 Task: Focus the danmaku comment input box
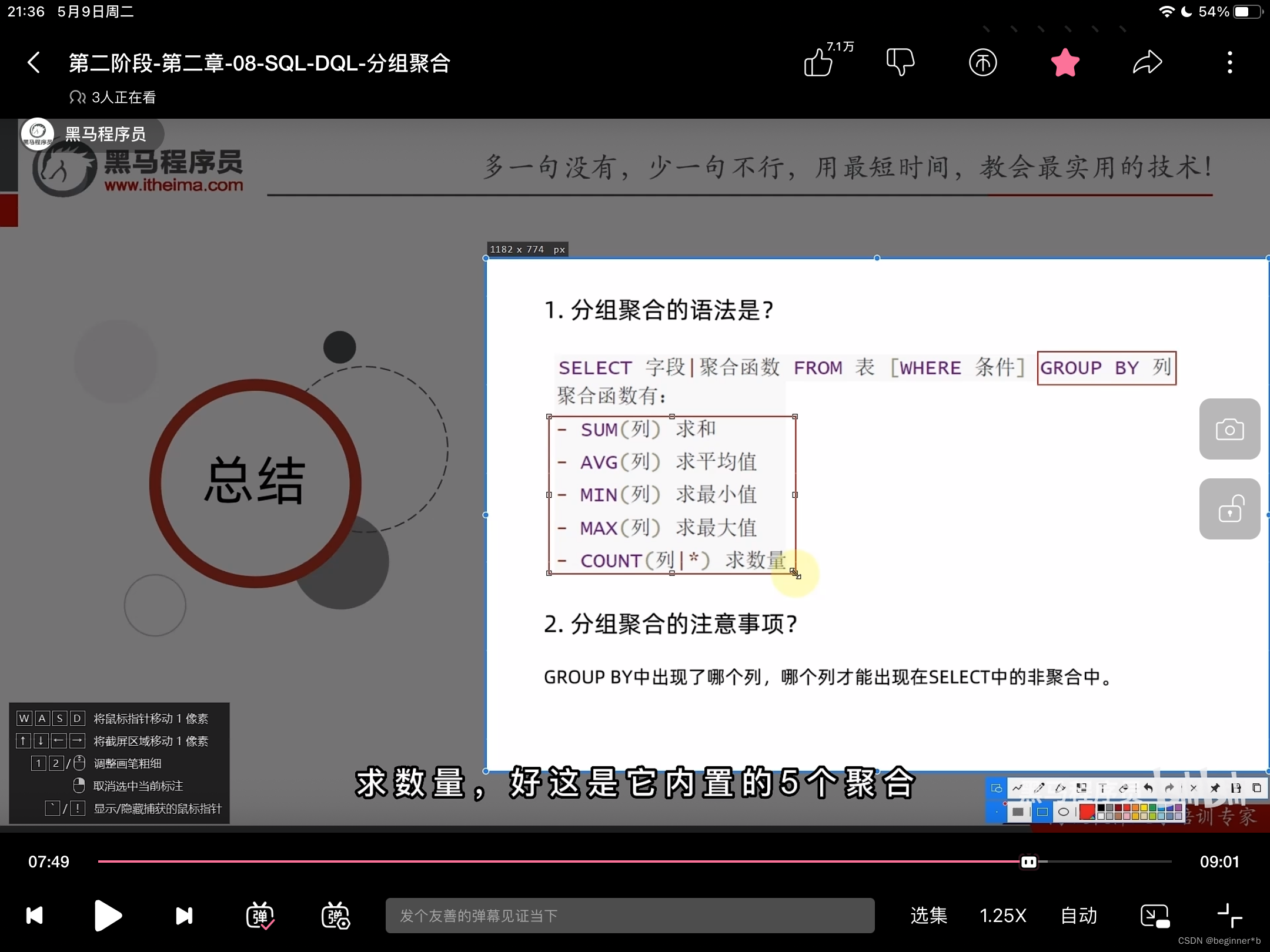coord(630,916)
